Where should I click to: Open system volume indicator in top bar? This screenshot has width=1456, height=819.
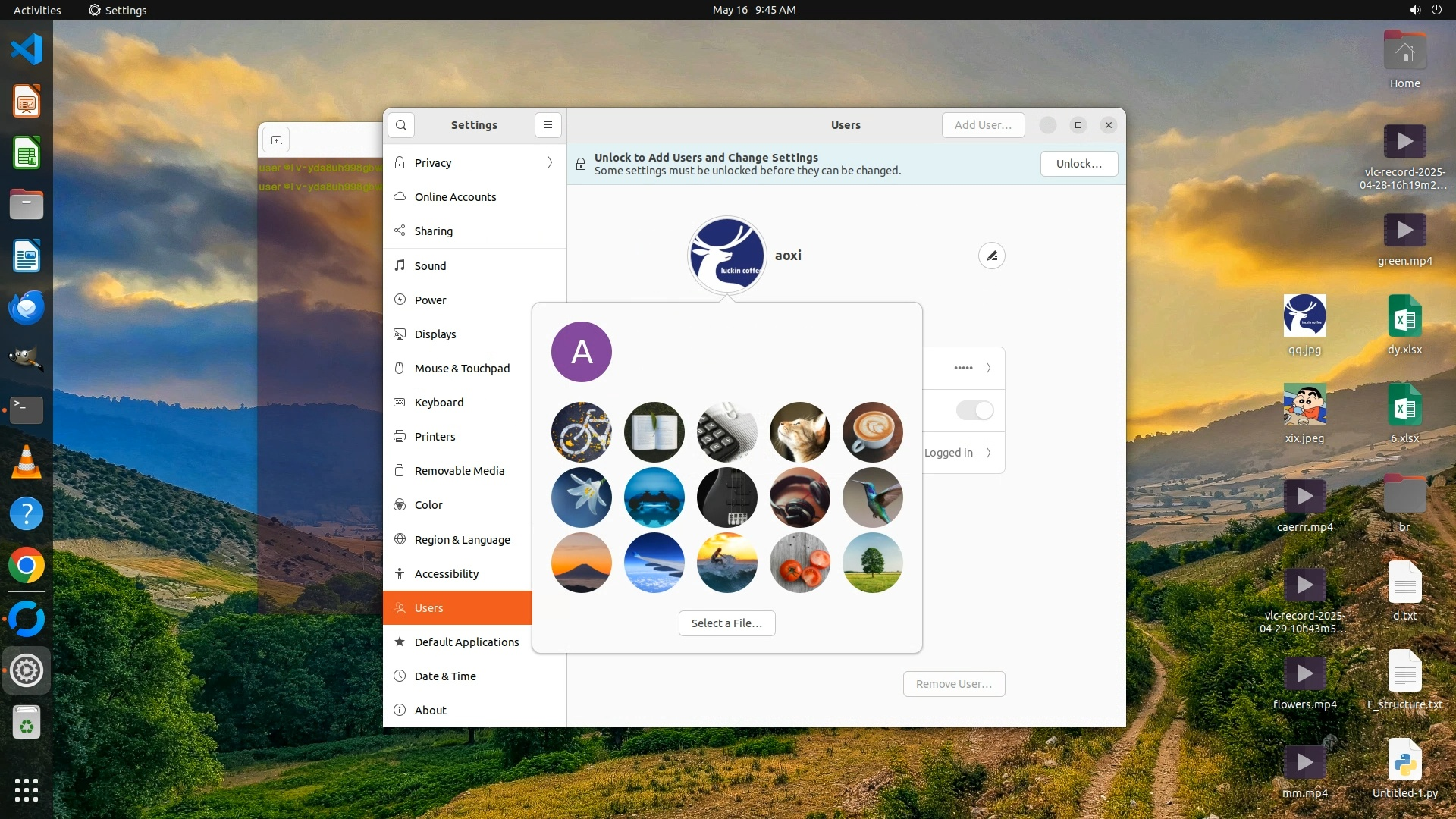coord(1414,10)
